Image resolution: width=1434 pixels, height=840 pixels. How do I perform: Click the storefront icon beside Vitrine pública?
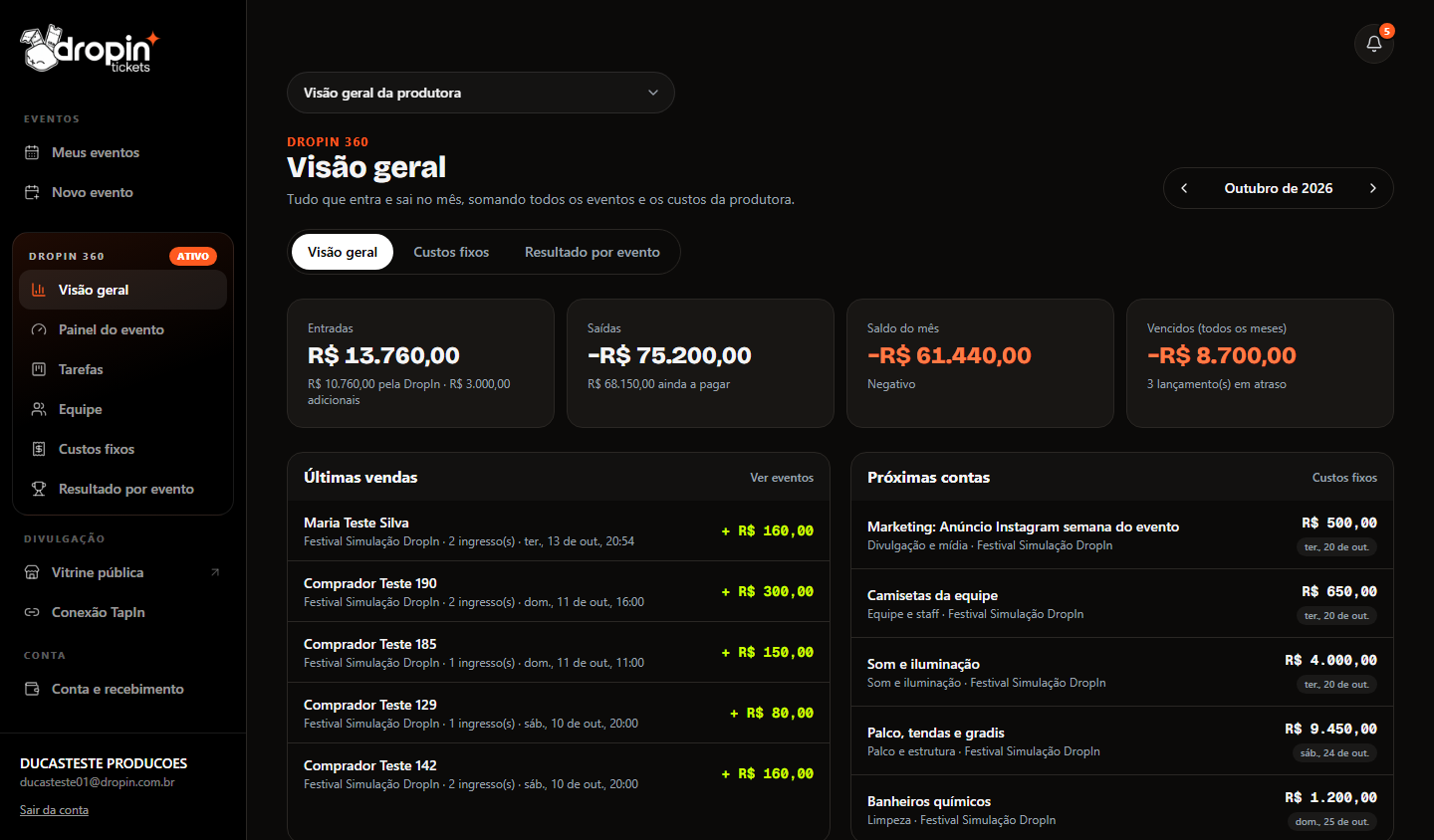pyautogui.click(x=32, y=572)
